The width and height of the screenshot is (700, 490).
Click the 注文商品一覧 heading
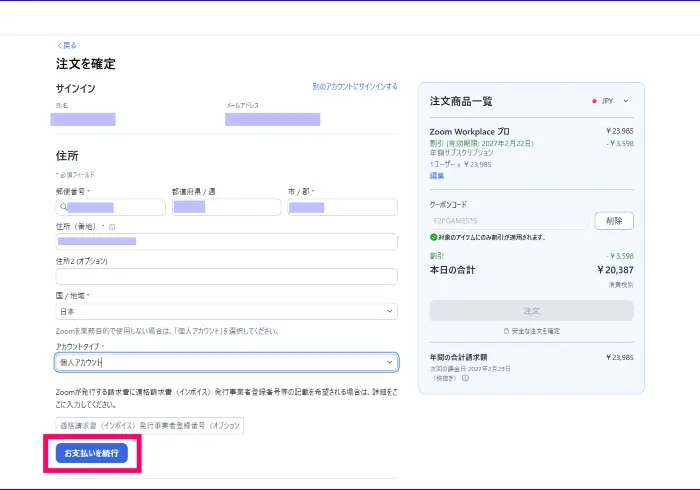pos(461,101)
